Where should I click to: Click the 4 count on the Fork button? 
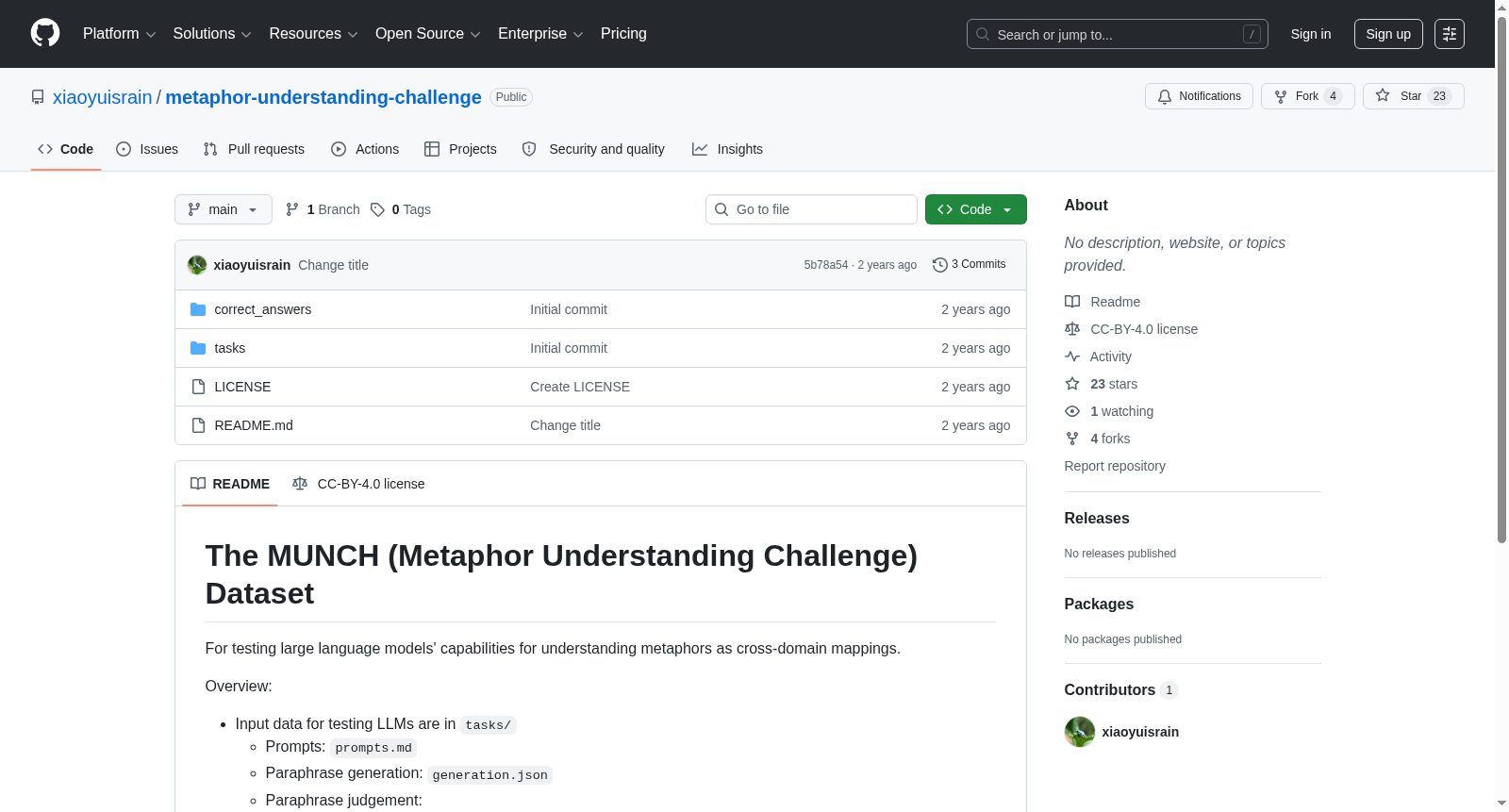pyautogui.click(x=1333, y=96)
